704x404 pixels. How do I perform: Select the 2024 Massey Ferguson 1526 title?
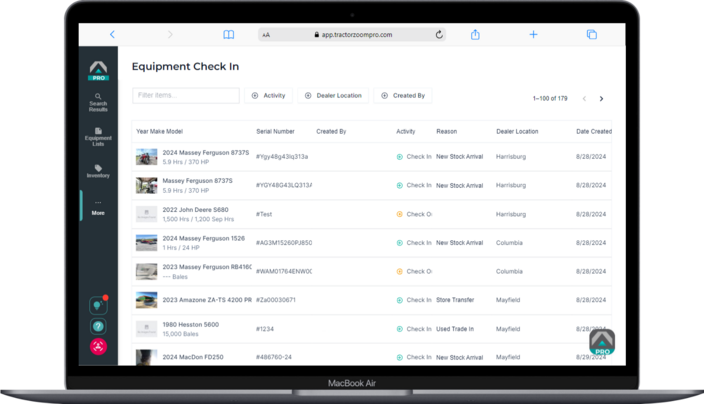[x=203, y=238]
